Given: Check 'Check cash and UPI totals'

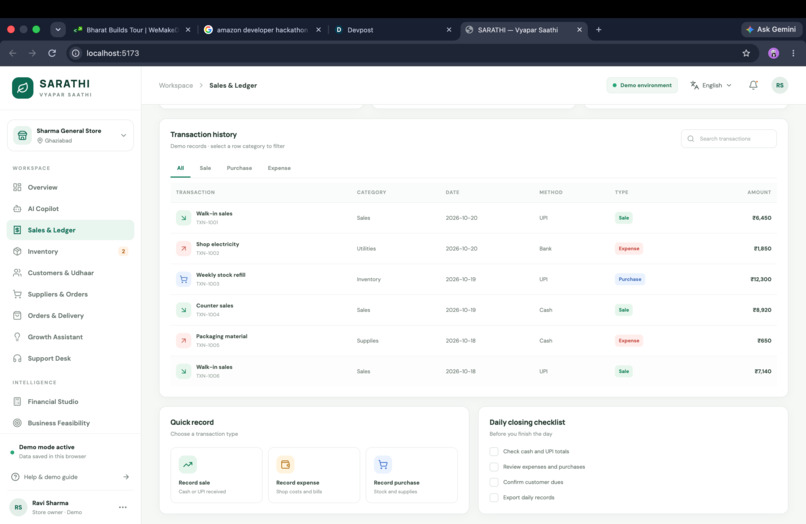Looking at the screenshot, I should coord(494,451).
